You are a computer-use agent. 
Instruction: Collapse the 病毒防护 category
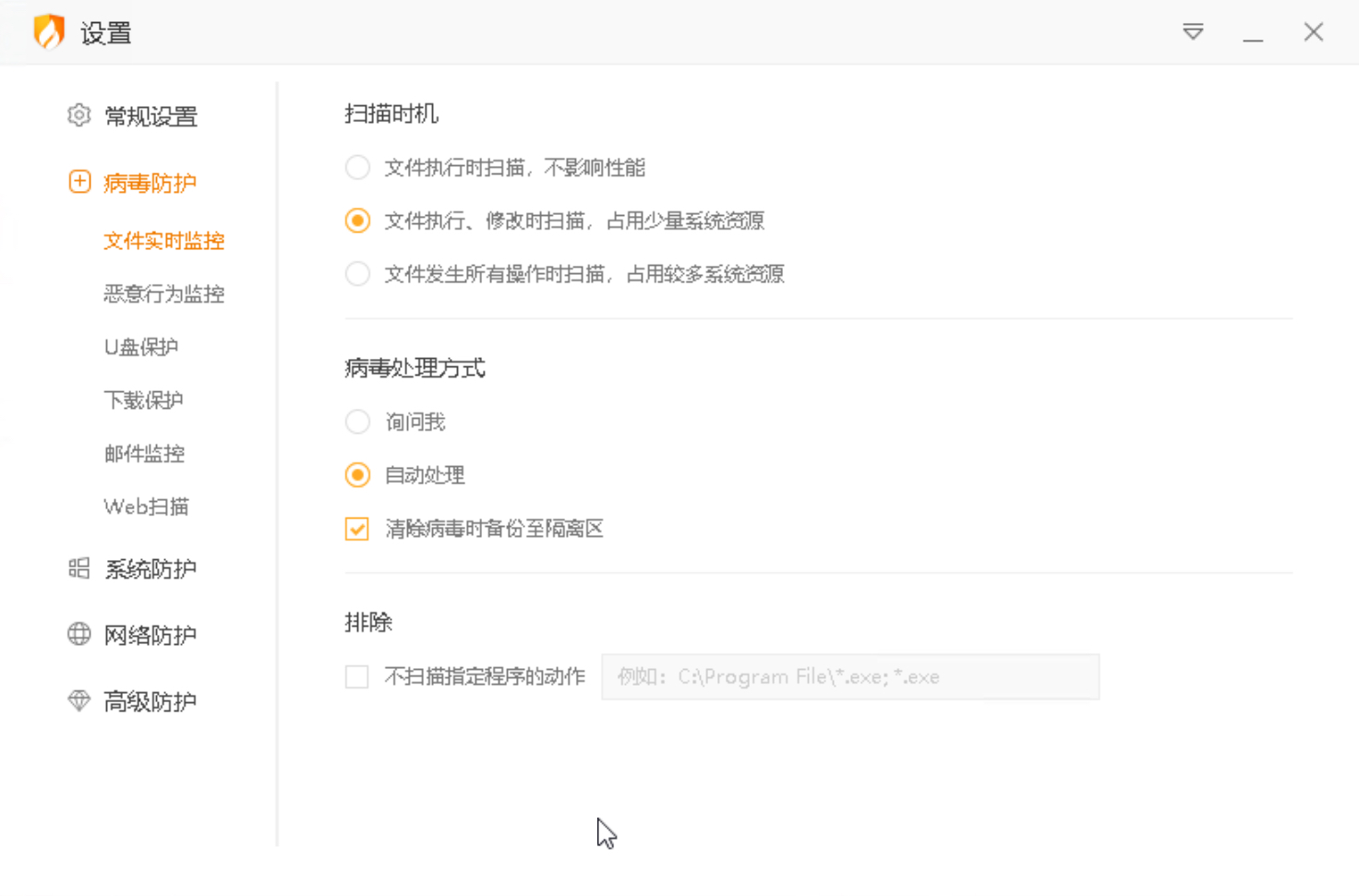point(150,183)
